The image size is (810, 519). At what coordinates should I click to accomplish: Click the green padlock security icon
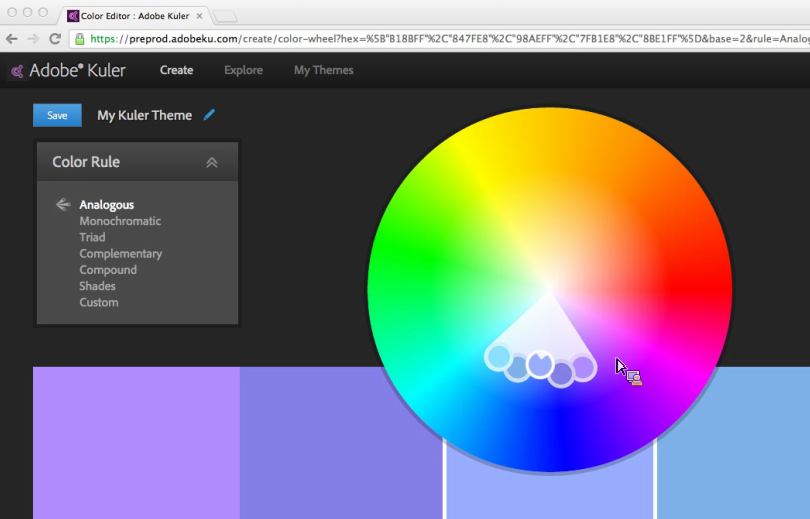(80, 39)
